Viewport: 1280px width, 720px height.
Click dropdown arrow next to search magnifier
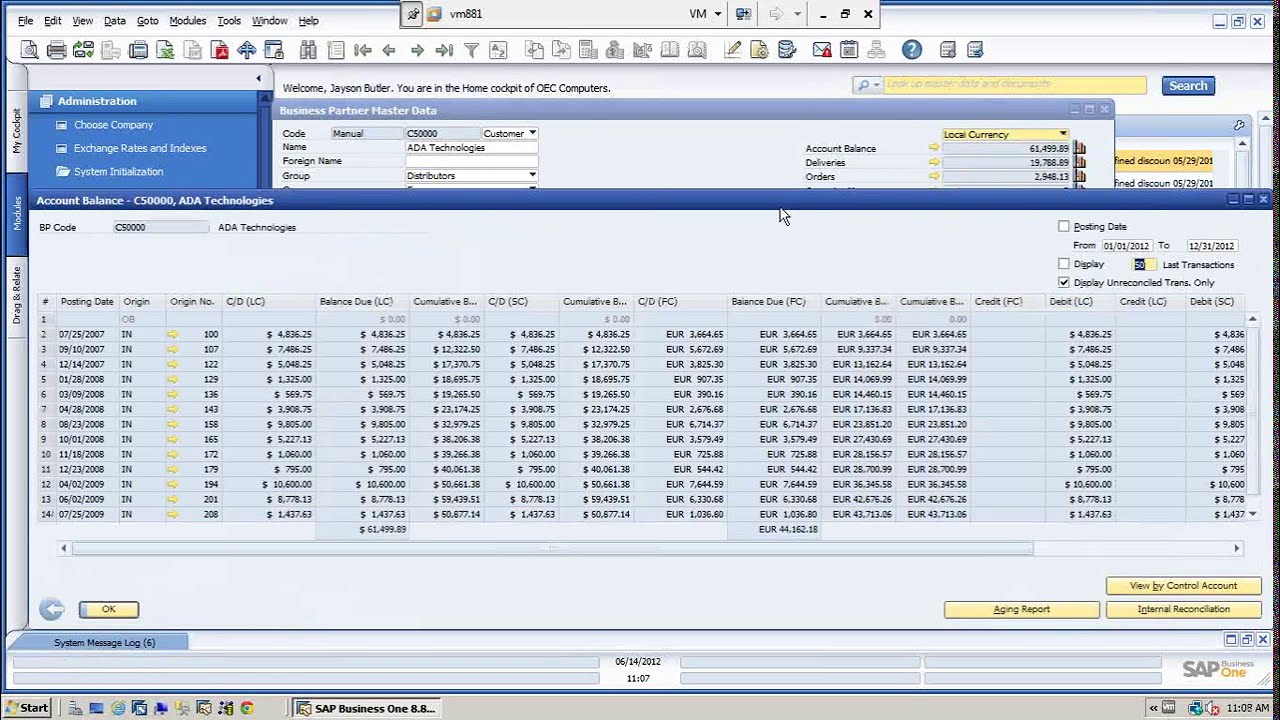876,85
